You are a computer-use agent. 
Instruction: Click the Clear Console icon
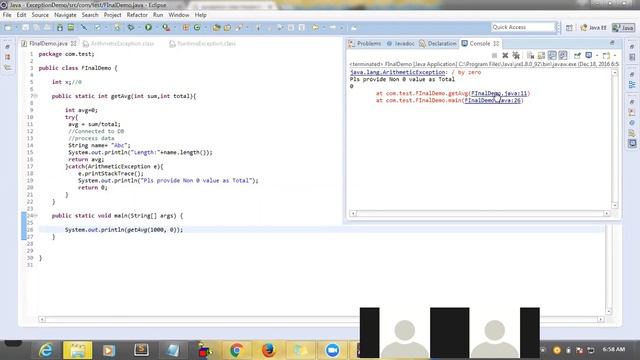[531, 55]
